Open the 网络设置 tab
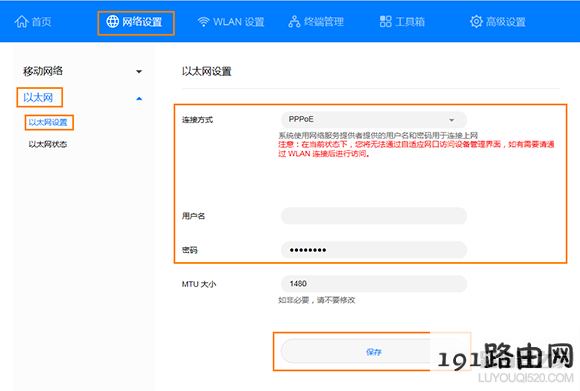The image size is (580, 391). point(136,23)
